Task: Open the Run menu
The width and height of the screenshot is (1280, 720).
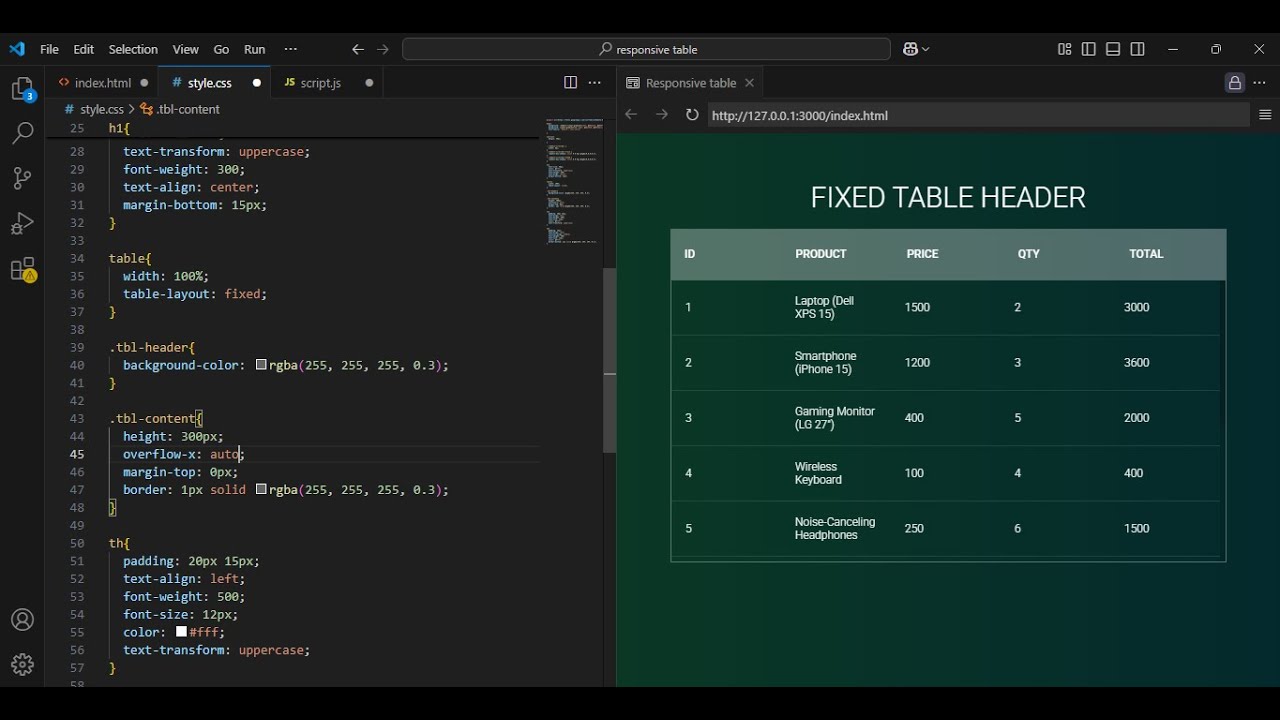Action: [x=255, y=49]
